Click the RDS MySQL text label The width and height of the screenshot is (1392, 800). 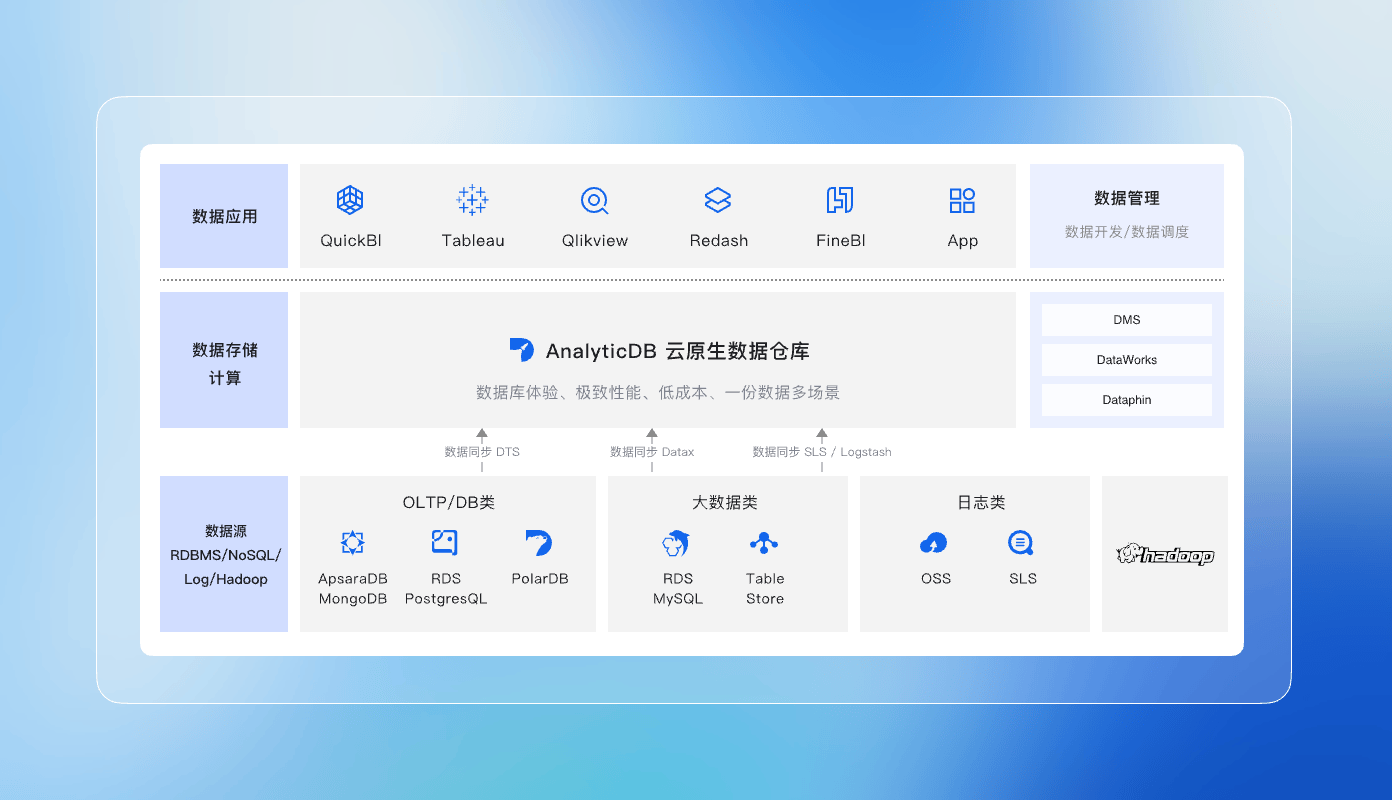click(678, 589)
